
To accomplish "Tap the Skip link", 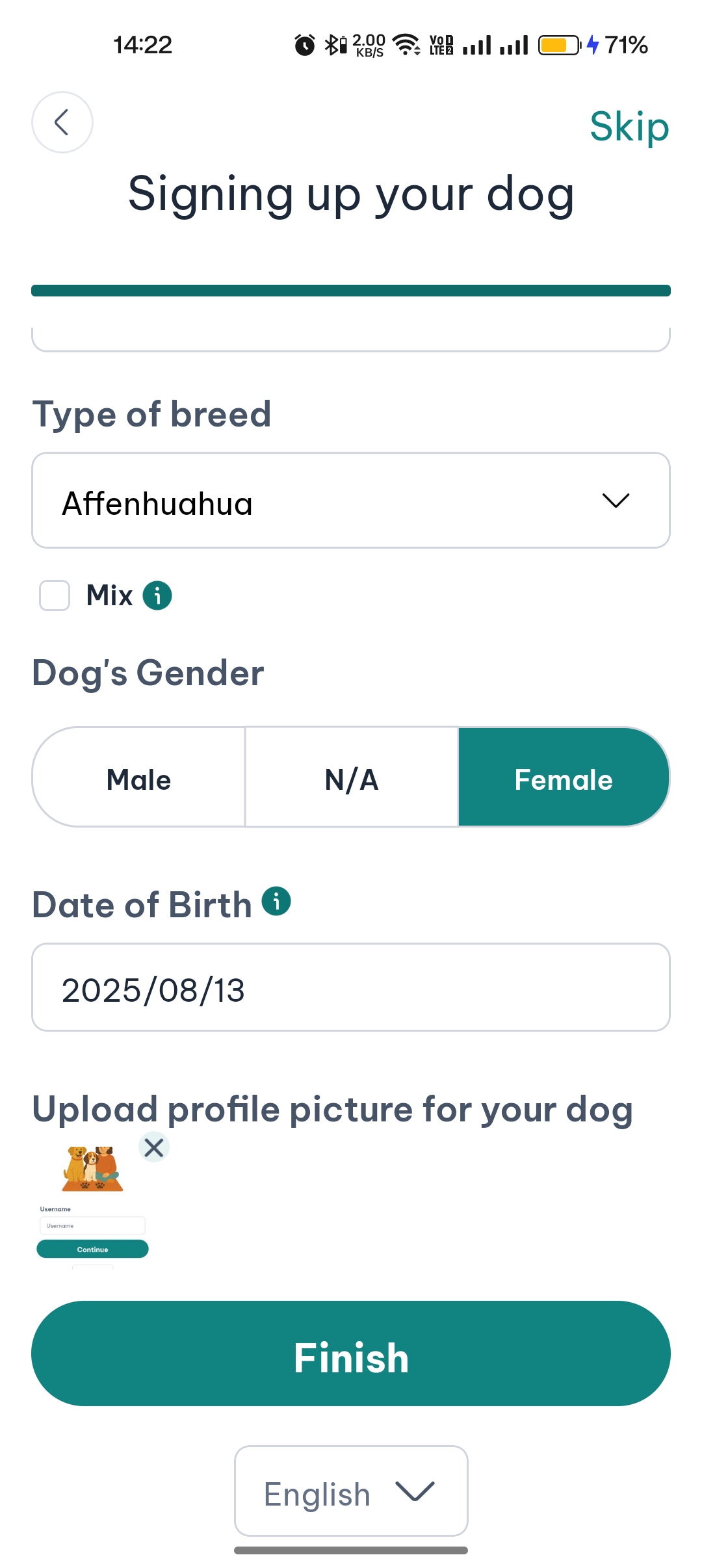I will click(x=629, y=126).
